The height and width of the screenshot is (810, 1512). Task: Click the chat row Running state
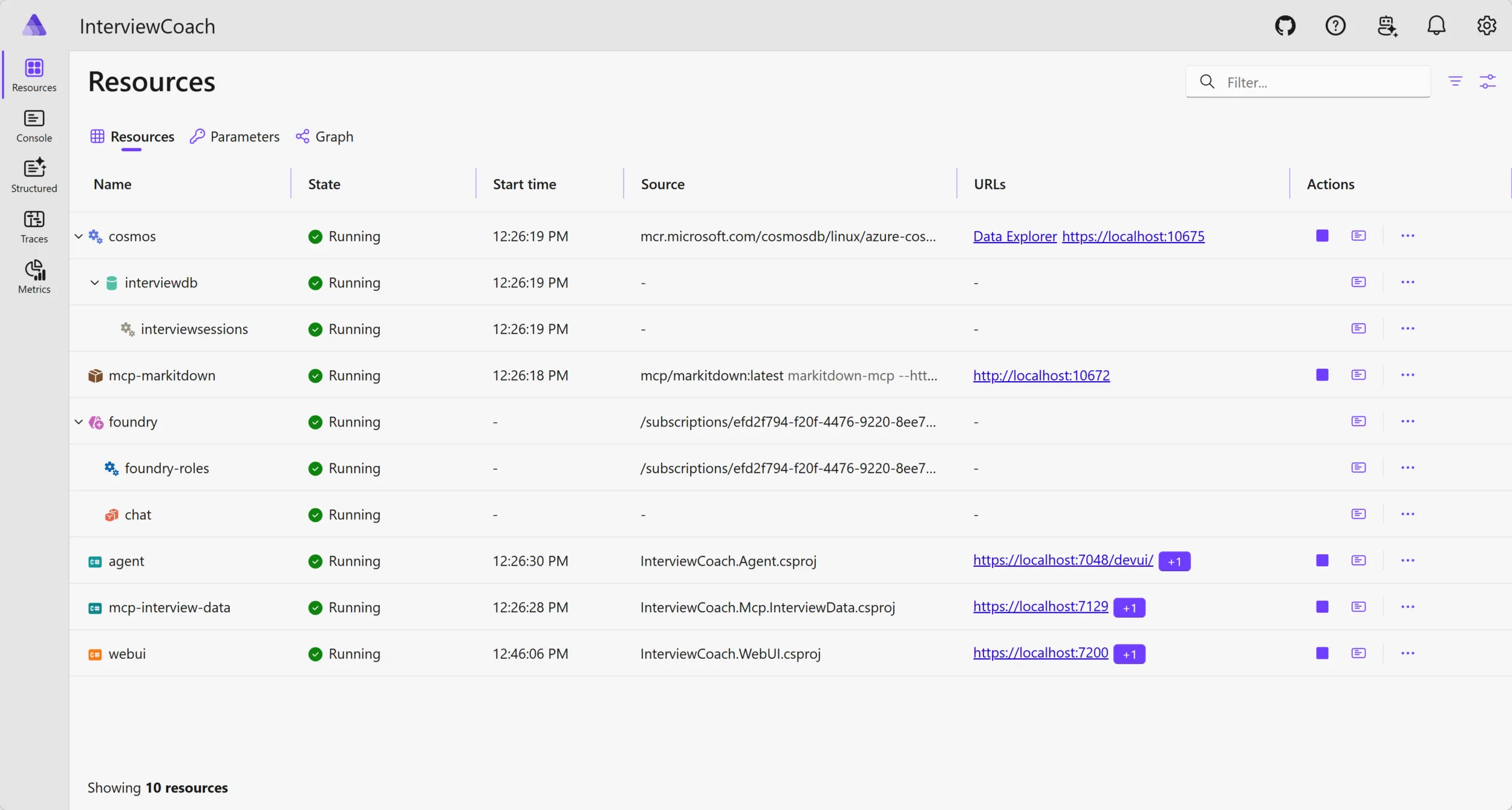[344, 515]
